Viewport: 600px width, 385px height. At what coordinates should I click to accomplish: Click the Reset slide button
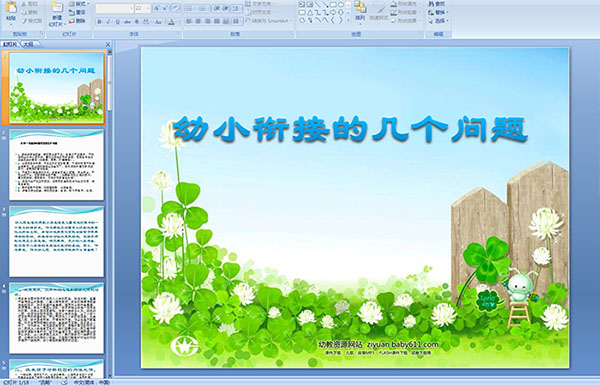coord(77,12)
